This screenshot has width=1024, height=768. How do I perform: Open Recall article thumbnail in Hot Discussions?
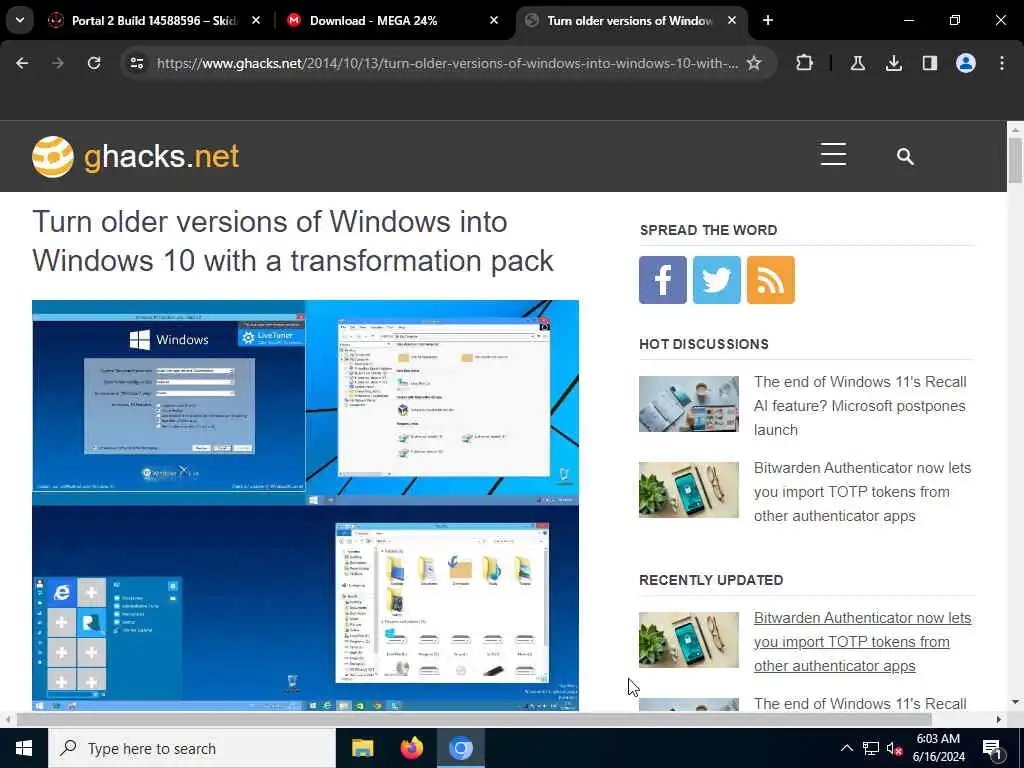pos(689,404)
